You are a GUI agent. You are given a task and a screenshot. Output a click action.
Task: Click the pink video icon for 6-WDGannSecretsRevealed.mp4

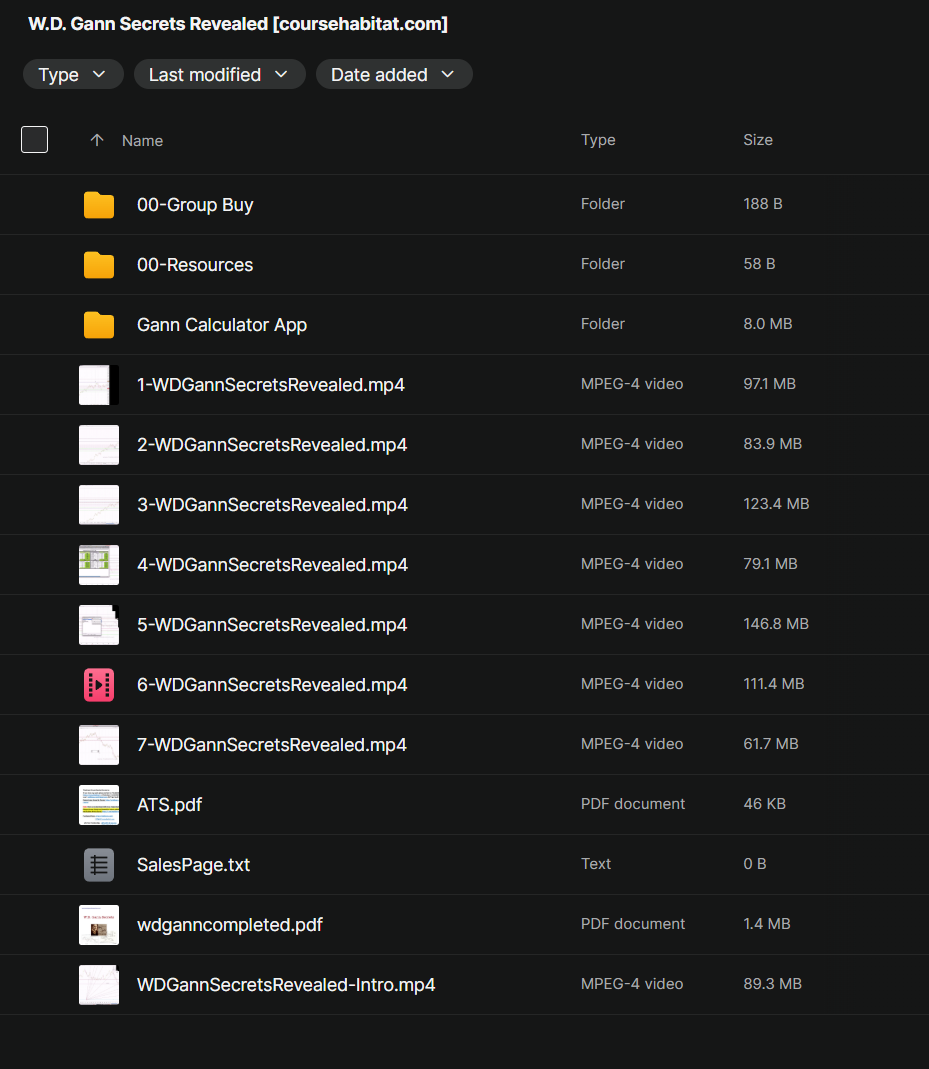pyautogui.click(x=99, y=685)
